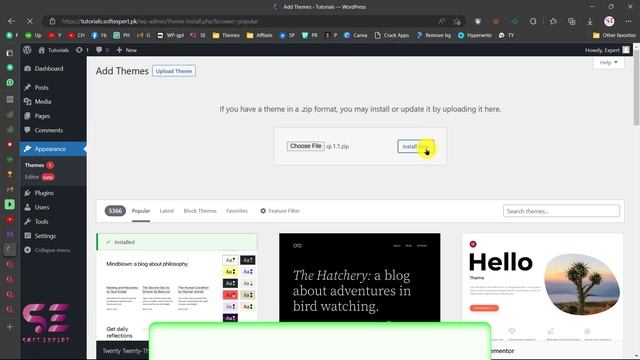The width and height of the screenshot is (640, 360).
Task: Open the Feature Filter options
Action: [280, 211]
